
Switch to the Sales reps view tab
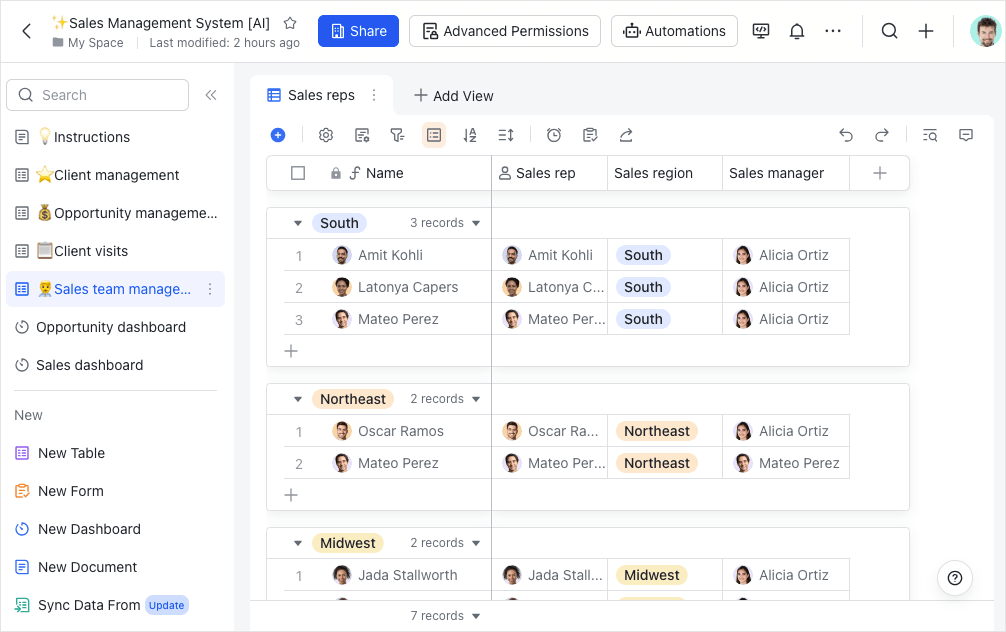321,95
